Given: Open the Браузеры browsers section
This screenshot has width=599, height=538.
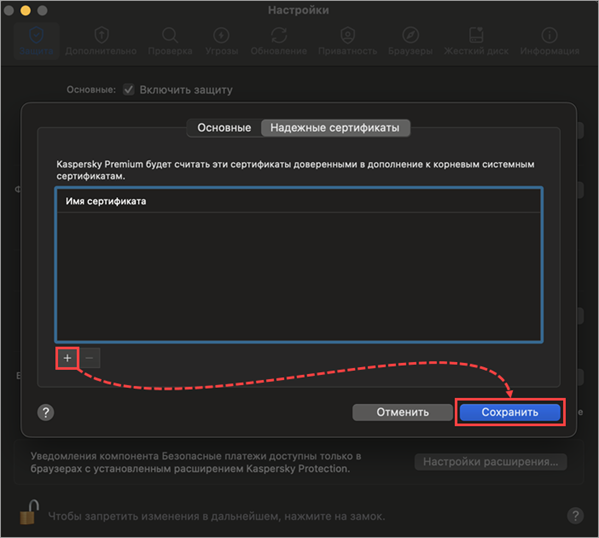Looking at the screenshot, I should [410, 41].
